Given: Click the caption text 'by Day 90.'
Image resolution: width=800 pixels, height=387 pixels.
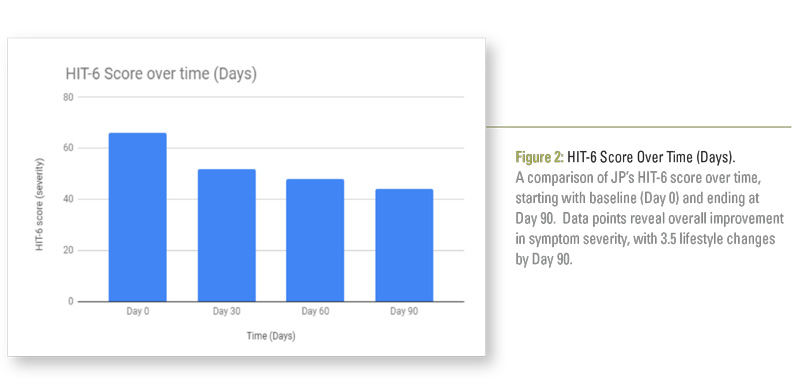Looking at the screenshot, I should (x=544, y=259).
